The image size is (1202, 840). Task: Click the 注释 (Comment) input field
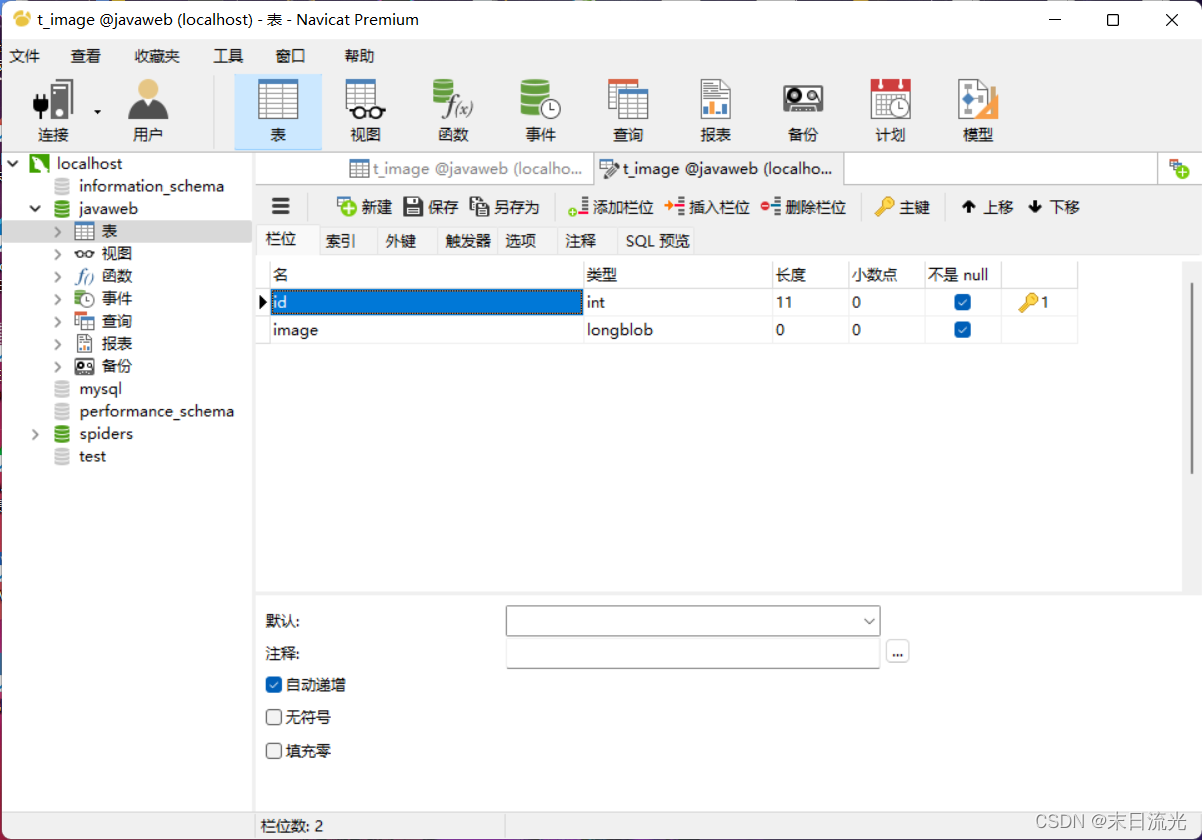point(693,653)
